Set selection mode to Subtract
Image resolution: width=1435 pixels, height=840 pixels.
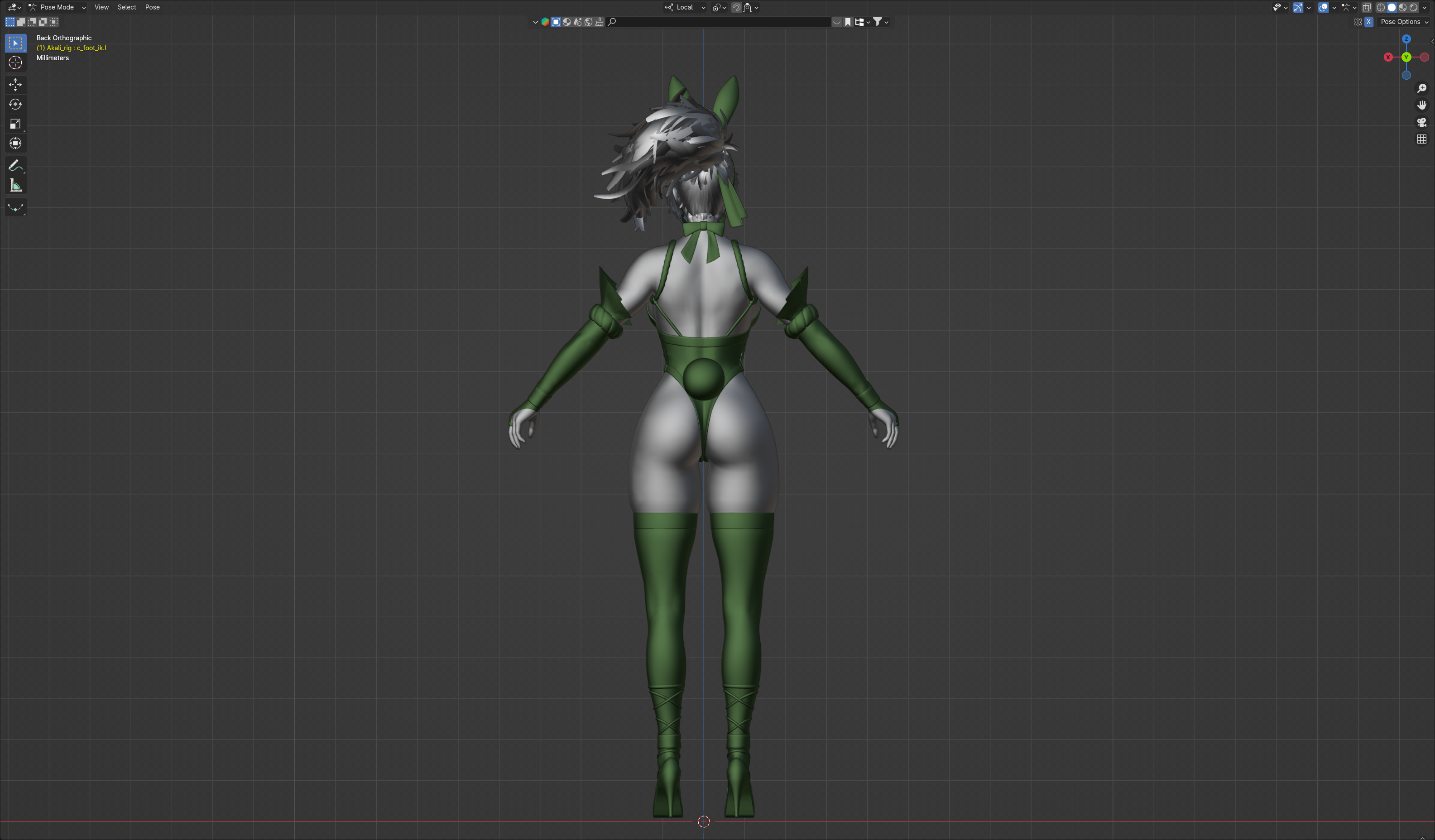click(32, 22)
